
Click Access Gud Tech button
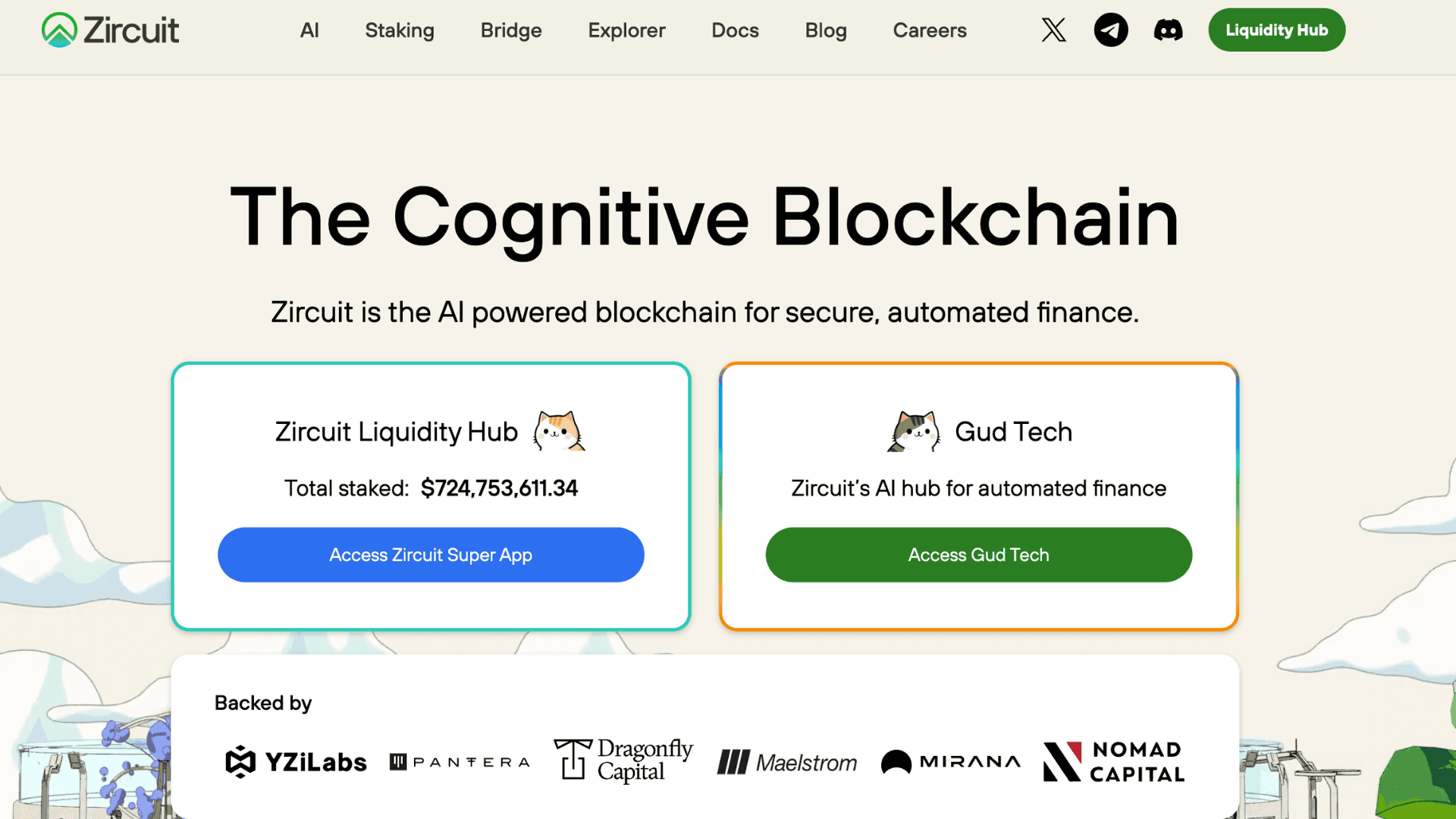tap(978, 555)
